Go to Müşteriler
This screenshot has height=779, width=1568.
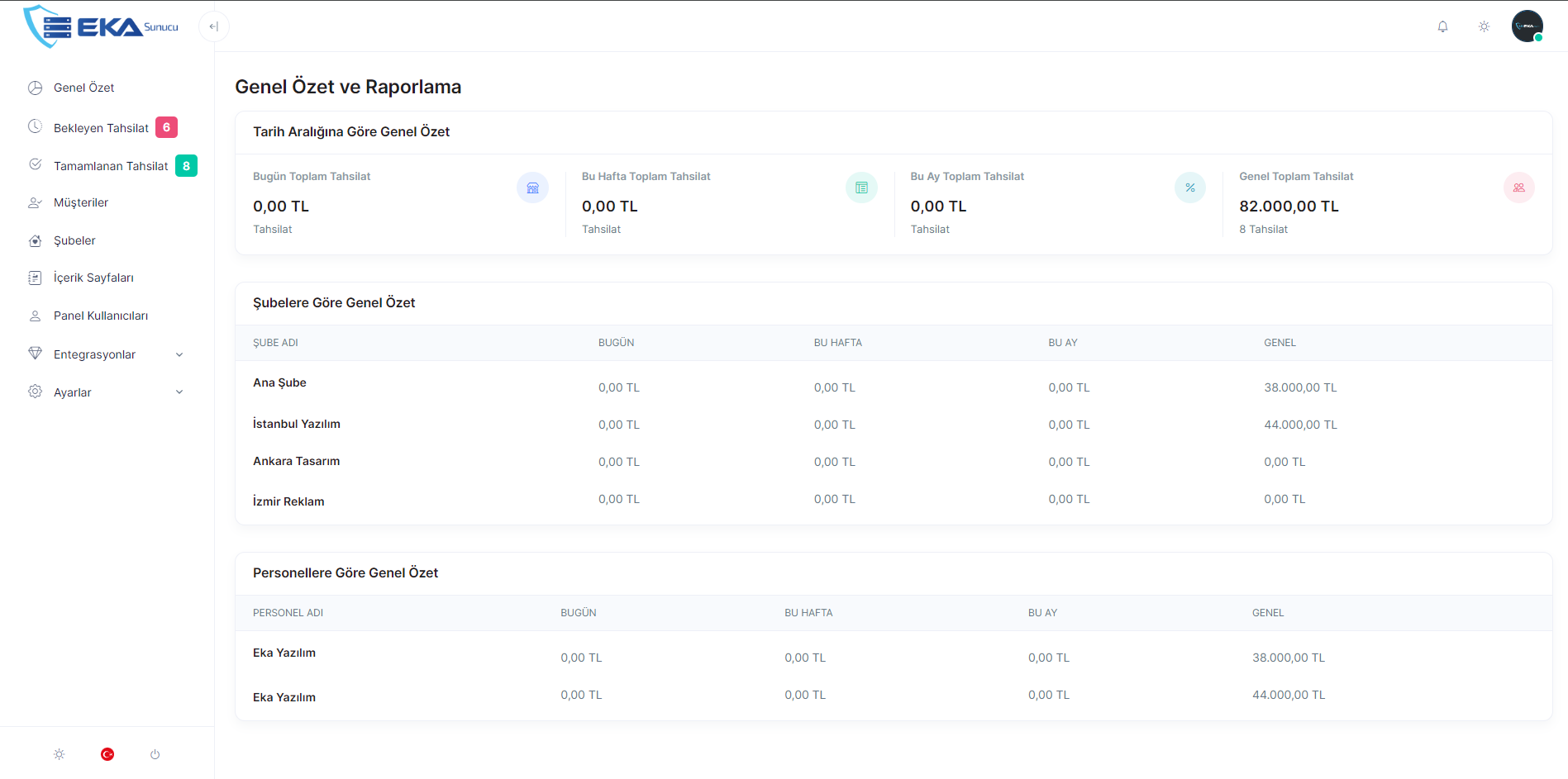point(81,202)
